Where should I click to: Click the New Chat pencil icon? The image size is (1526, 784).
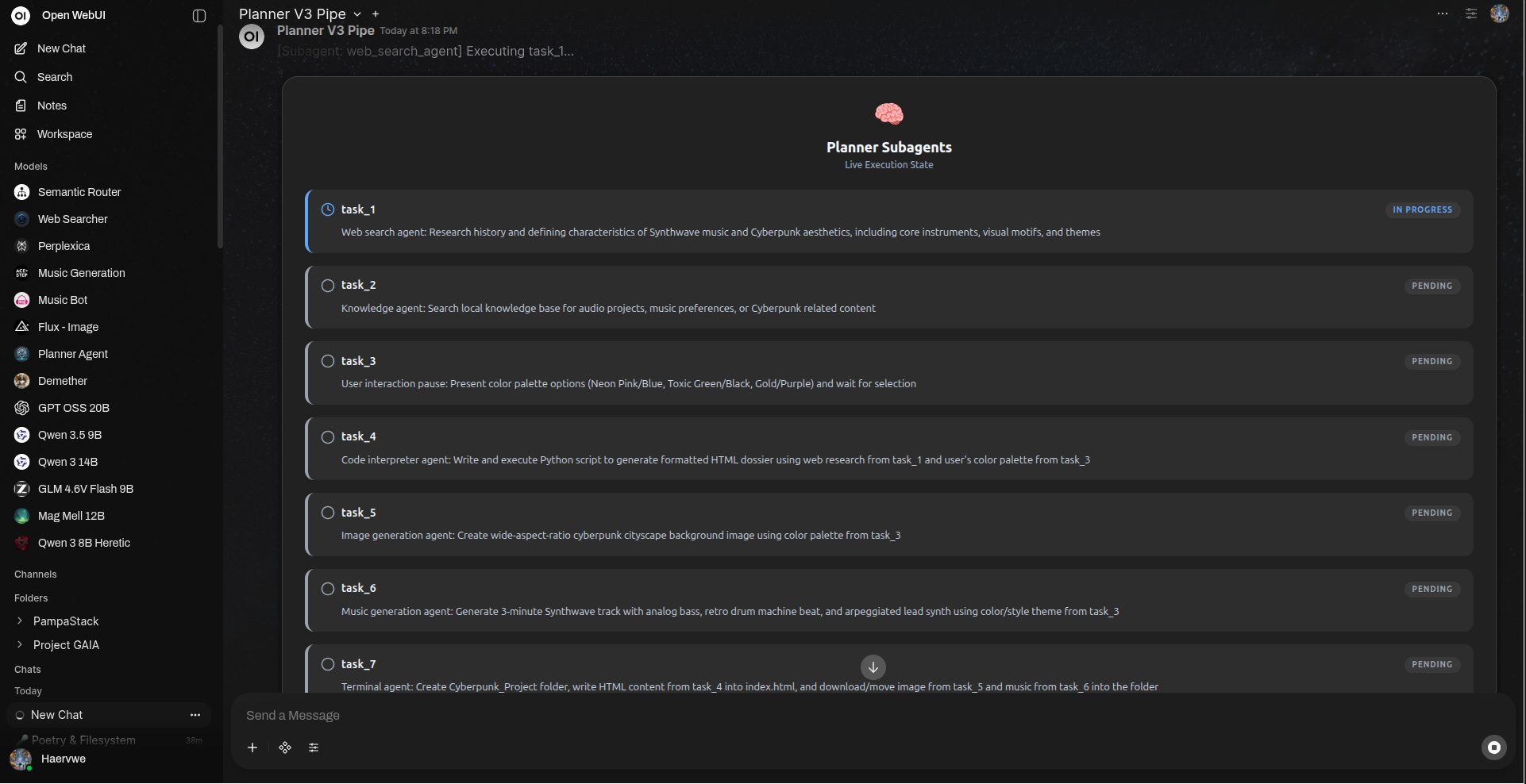tap(21, 48)
